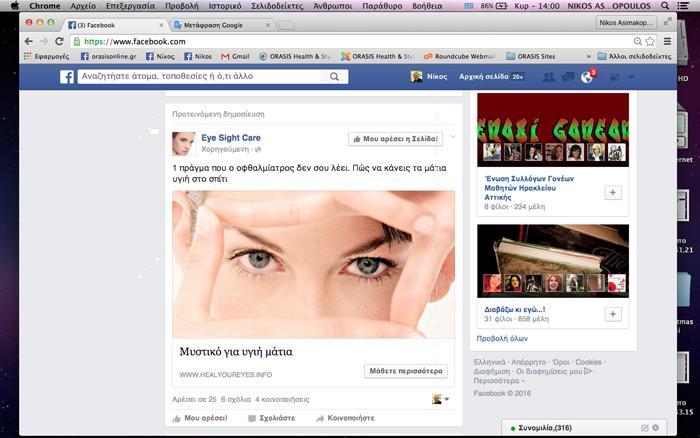
Task: Click Κοινοποιήστε to share post
Action: [345, 418]
